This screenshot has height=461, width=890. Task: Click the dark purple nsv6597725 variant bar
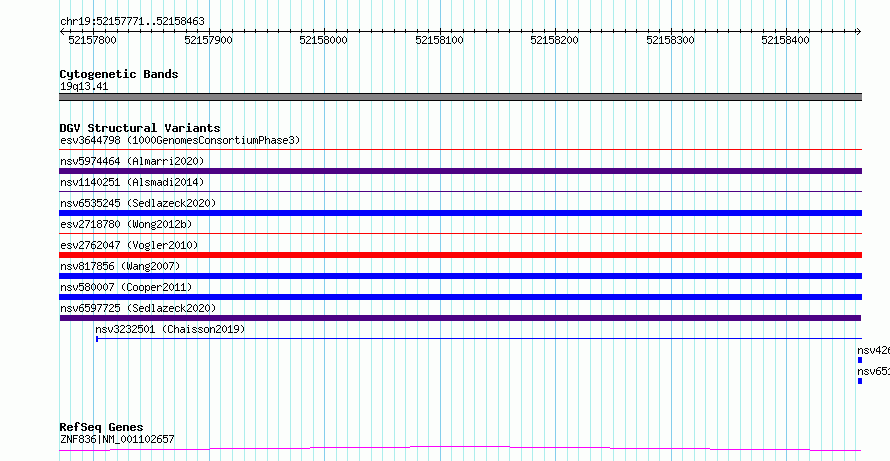pyautogui.click(x=460, y=318)
